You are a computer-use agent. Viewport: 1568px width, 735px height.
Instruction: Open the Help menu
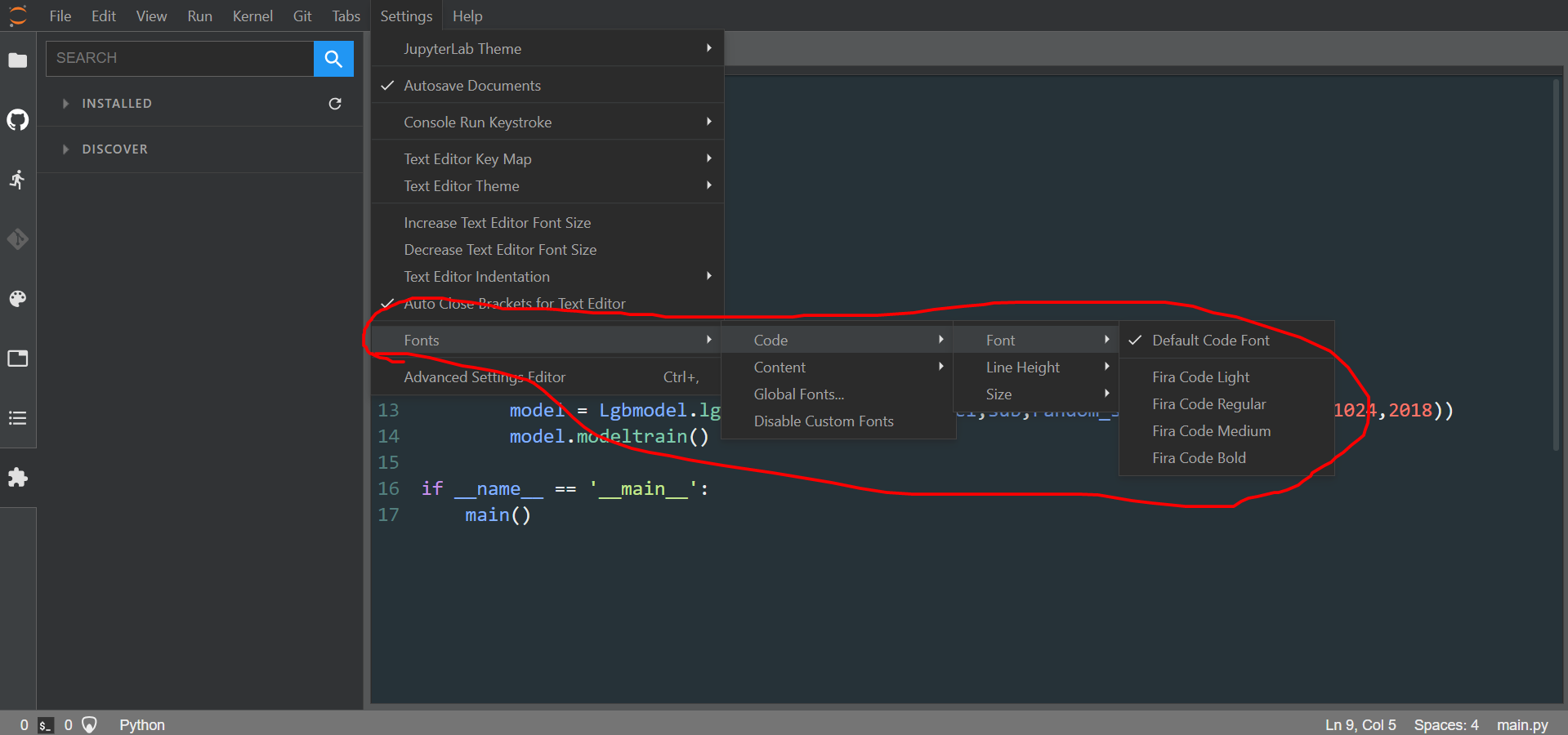coord(467,16)
